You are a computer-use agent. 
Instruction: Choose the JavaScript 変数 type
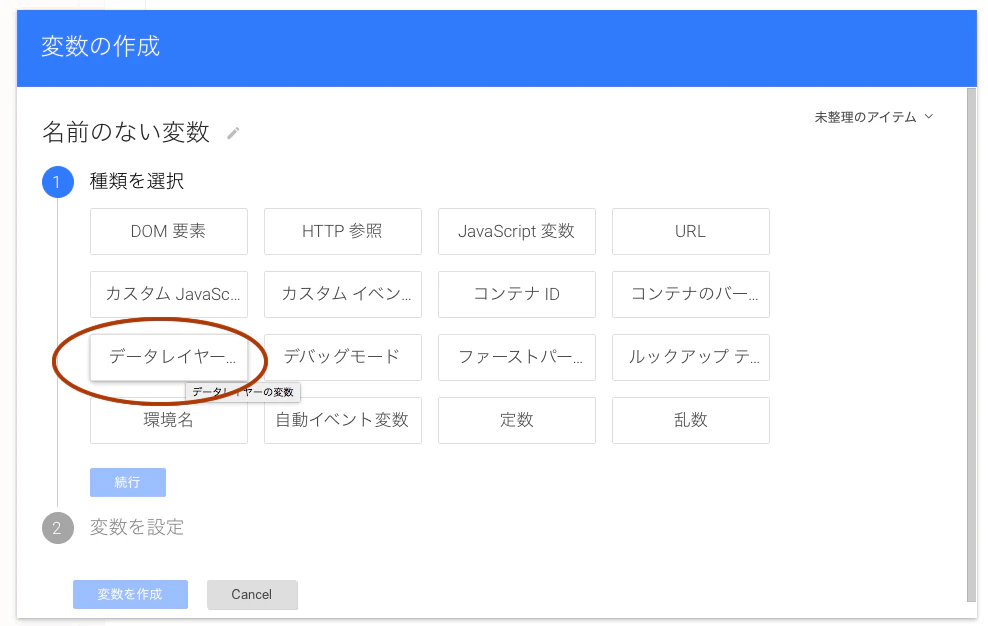[517, 231]
